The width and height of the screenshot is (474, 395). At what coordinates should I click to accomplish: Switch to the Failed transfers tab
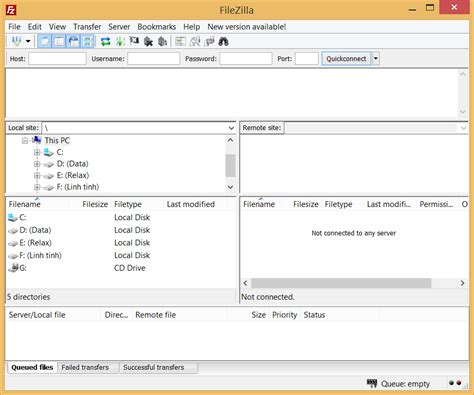[85, 367]
